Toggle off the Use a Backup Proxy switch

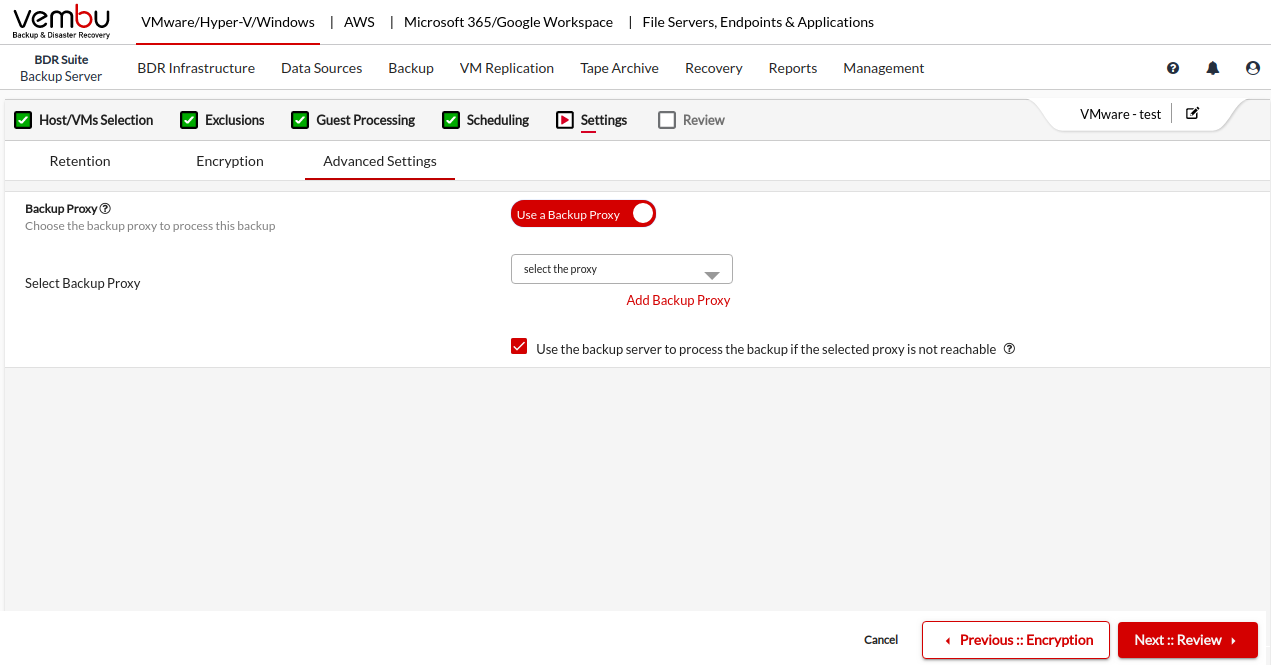click(583, 214)
